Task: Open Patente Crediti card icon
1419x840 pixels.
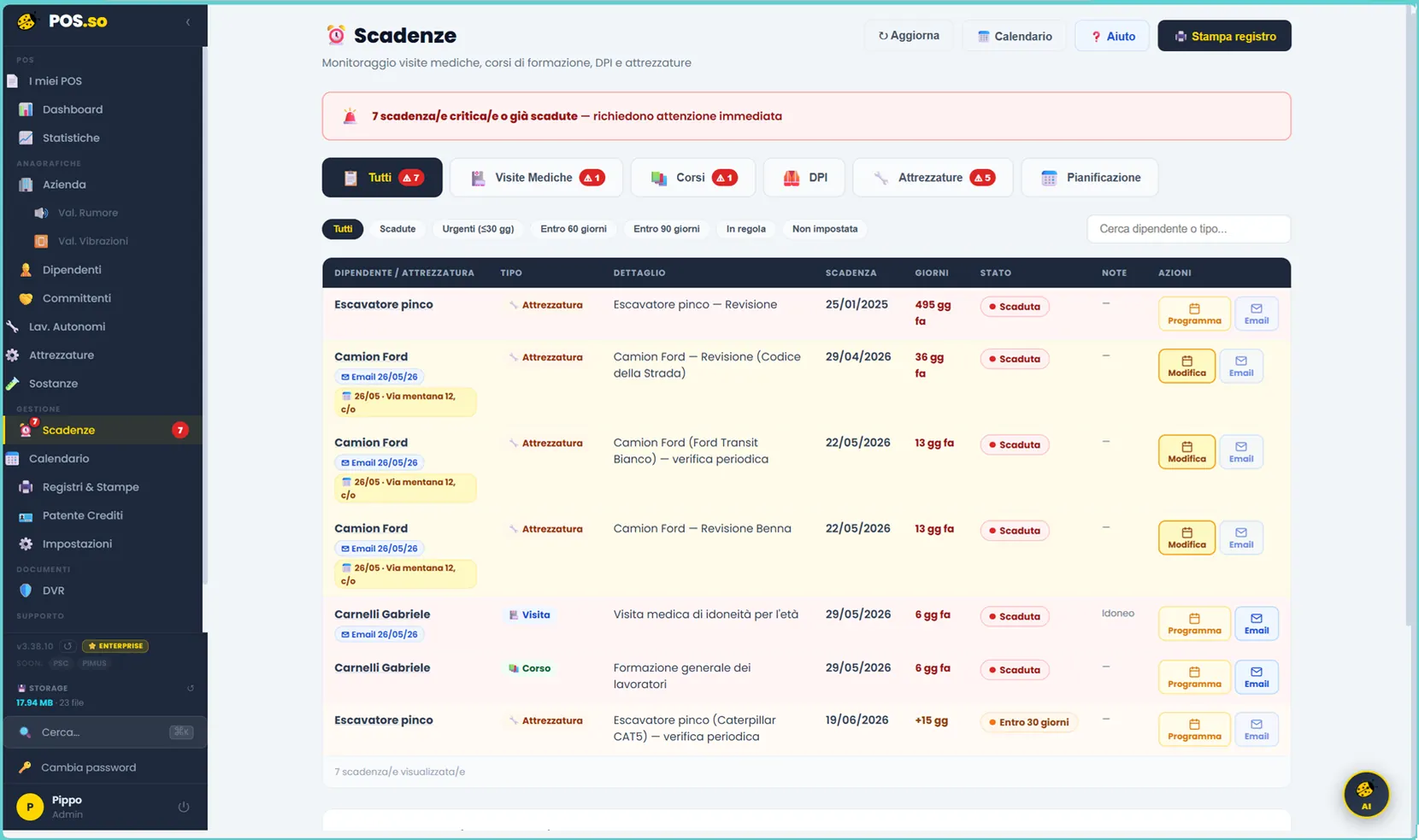Action: 26,516
